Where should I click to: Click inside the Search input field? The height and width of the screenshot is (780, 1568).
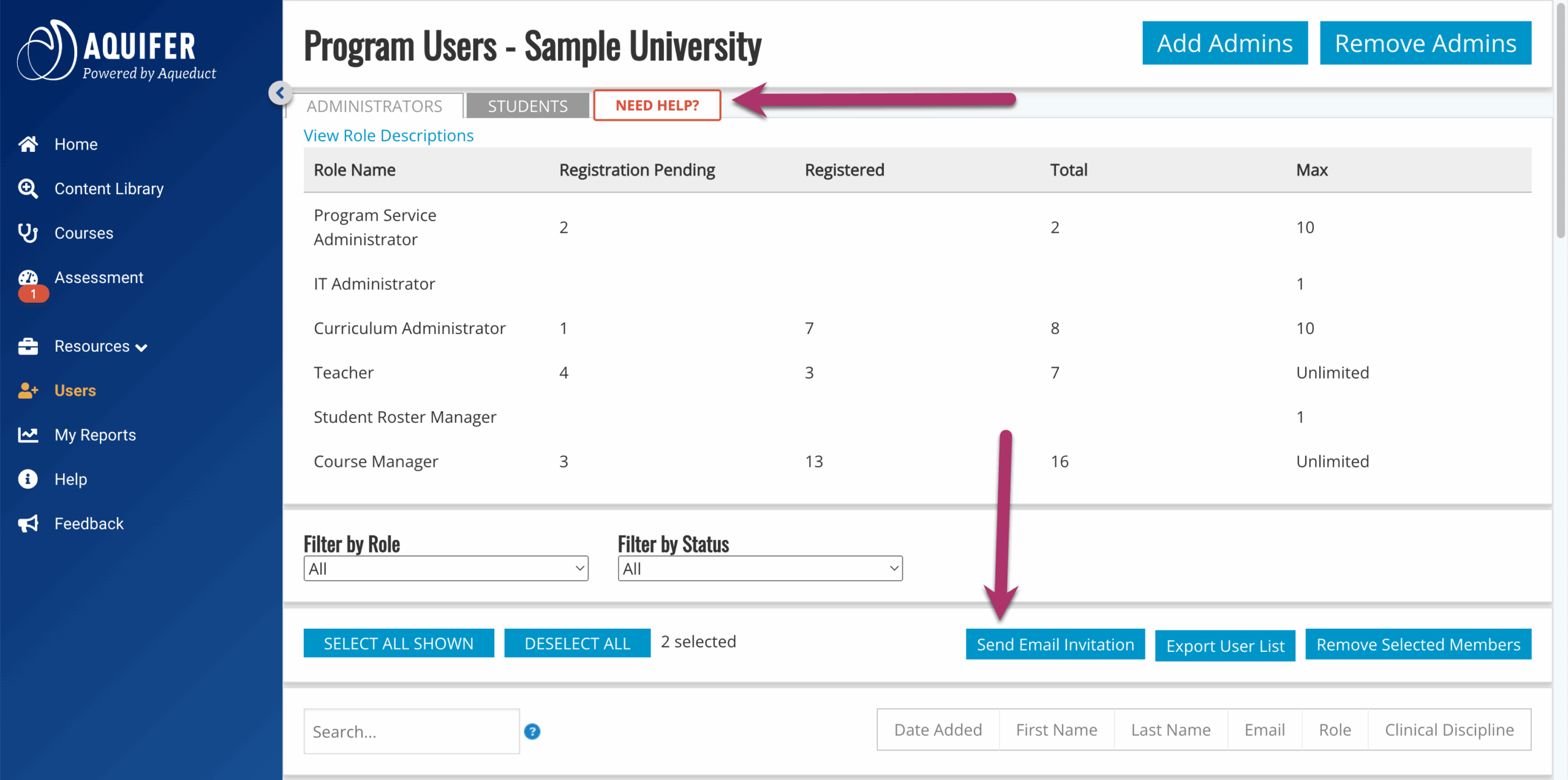point(411,732)
